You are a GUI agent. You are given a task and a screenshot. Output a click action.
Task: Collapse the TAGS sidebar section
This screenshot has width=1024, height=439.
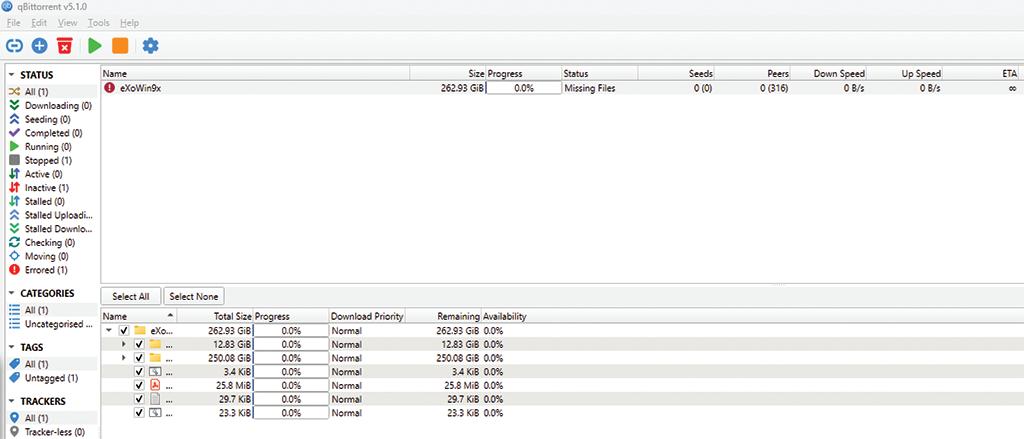pyautogui.click(x=12, y=347)
